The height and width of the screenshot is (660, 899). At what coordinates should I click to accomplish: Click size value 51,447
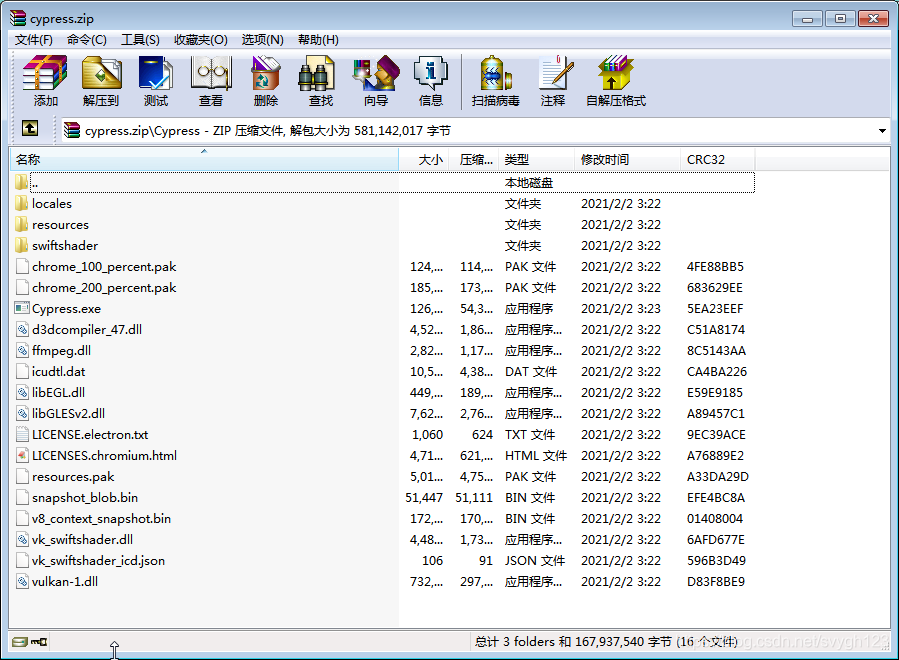tap(424, 498)
